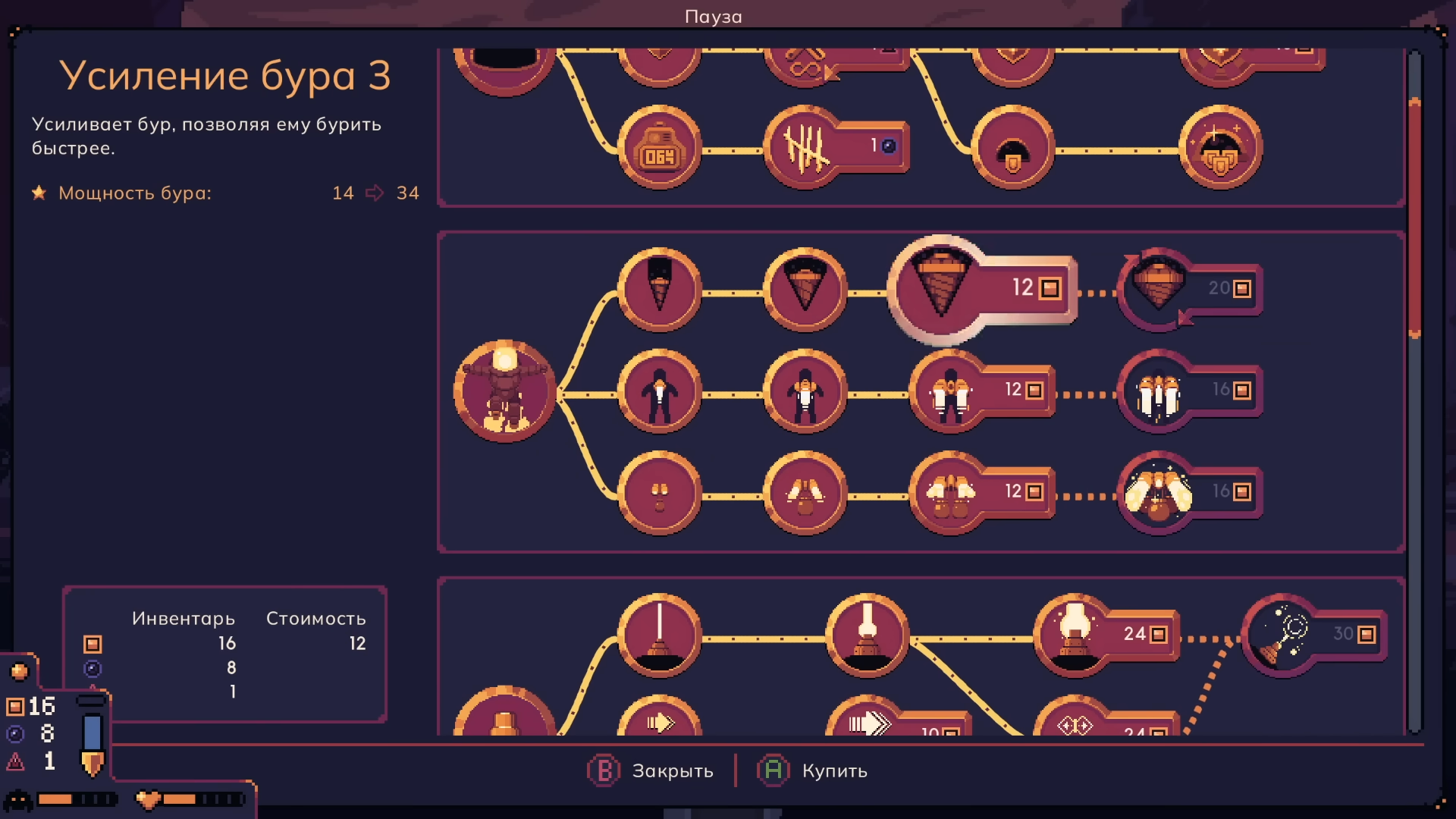Click the single arrow speed upgrade node
Screen dimensions: 1456x819
click(x=659, y=717)
